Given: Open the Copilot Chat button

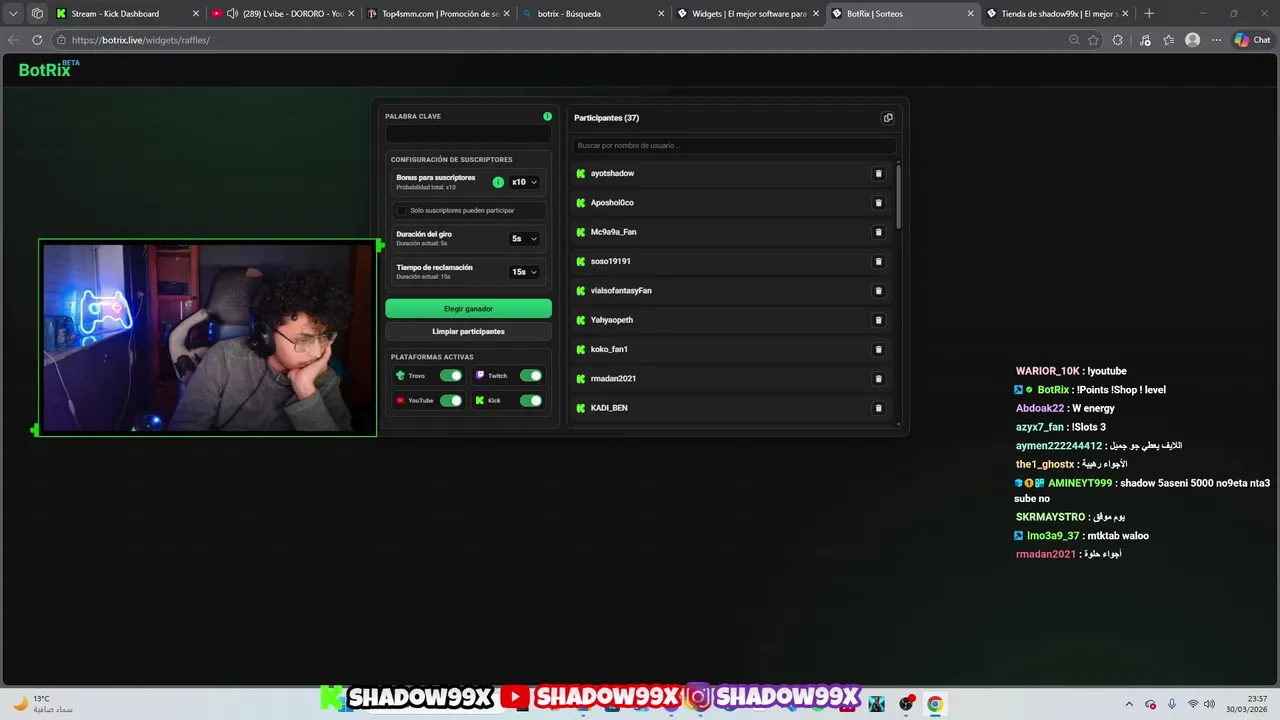Looking at the screenshot, I should (1252, 40).
